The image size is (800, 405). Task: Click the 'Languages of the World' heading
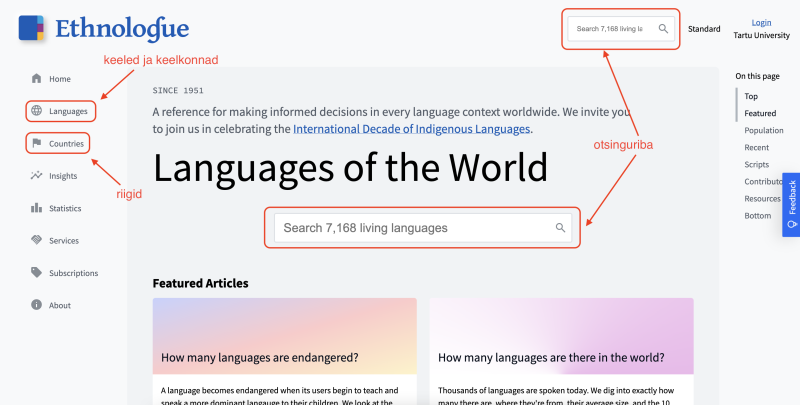coord(350,168)
